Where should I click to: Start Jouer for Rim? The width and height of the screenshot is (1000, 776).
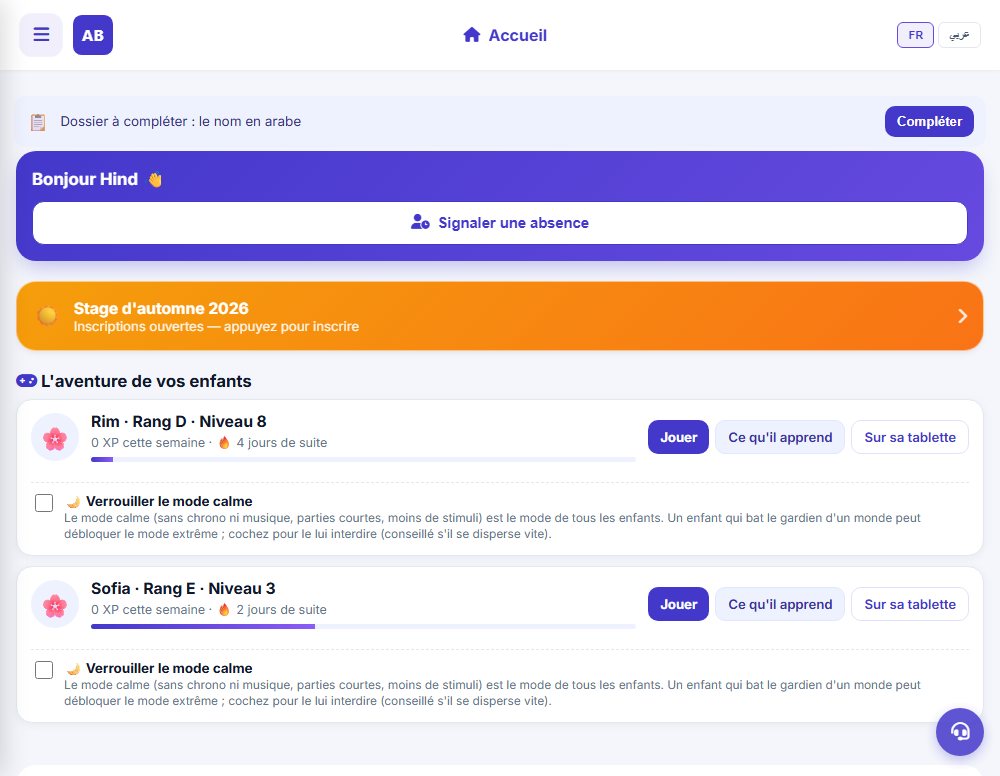pos(678,437)
